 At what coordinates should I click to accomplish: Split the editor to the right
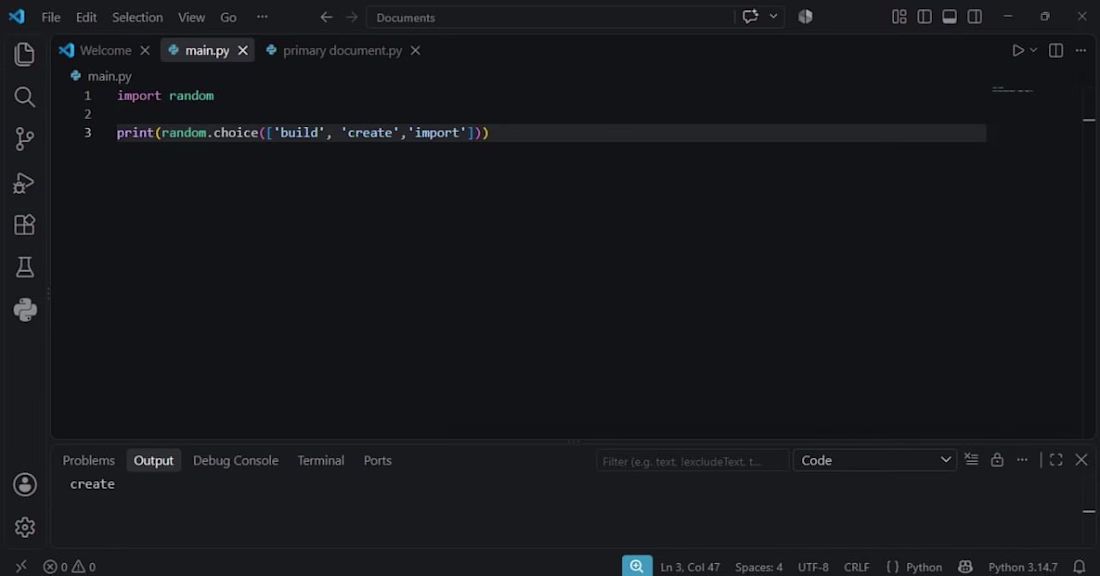click(x=1055, y=51)
